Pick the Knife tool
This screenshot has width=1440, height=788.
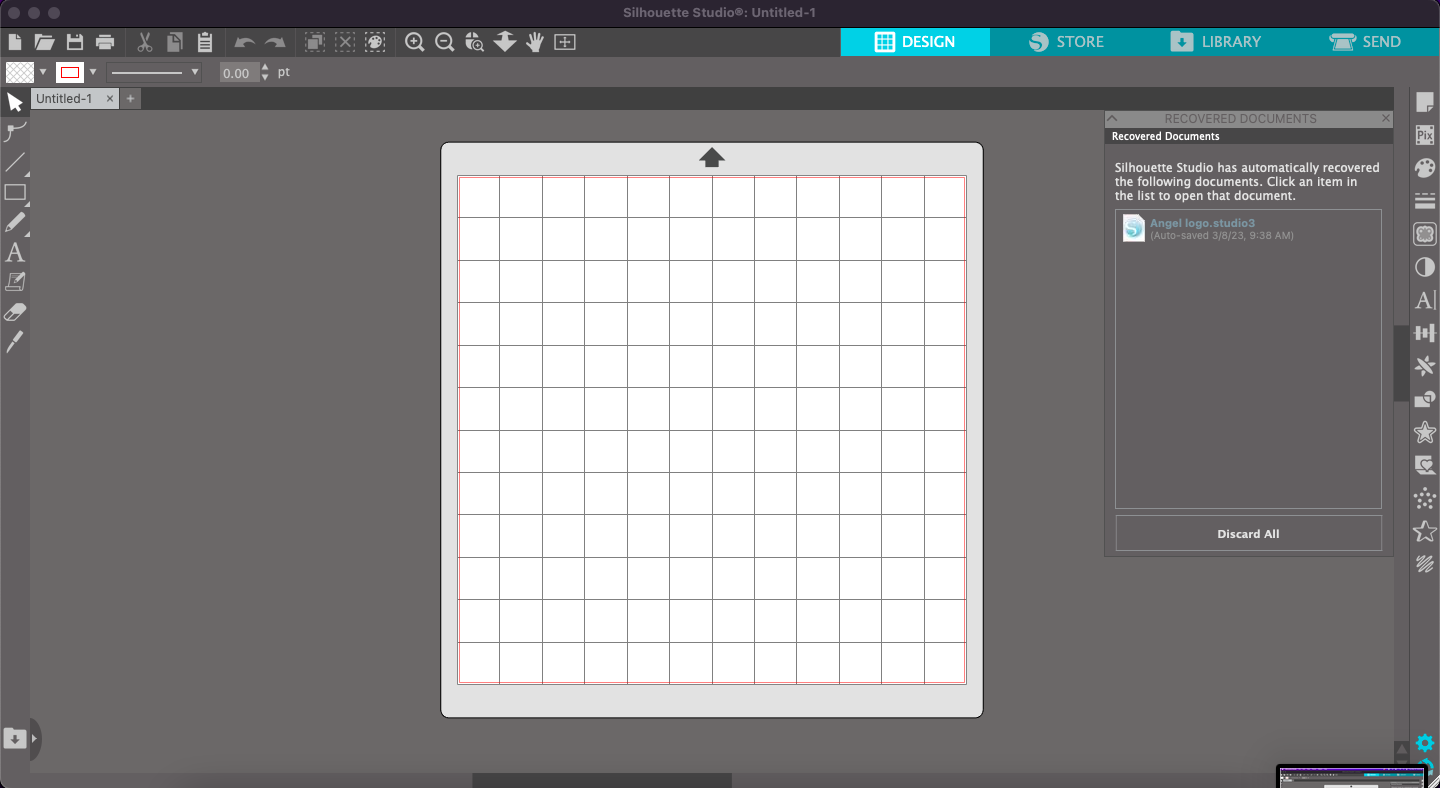point(15,342)
